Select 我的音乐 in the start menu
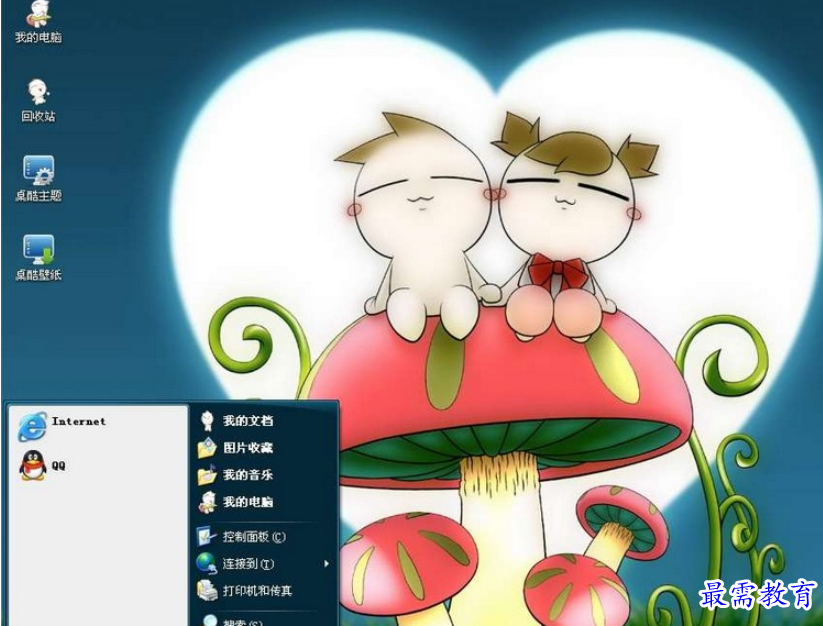The image size is (823, 626). [248, 475]
